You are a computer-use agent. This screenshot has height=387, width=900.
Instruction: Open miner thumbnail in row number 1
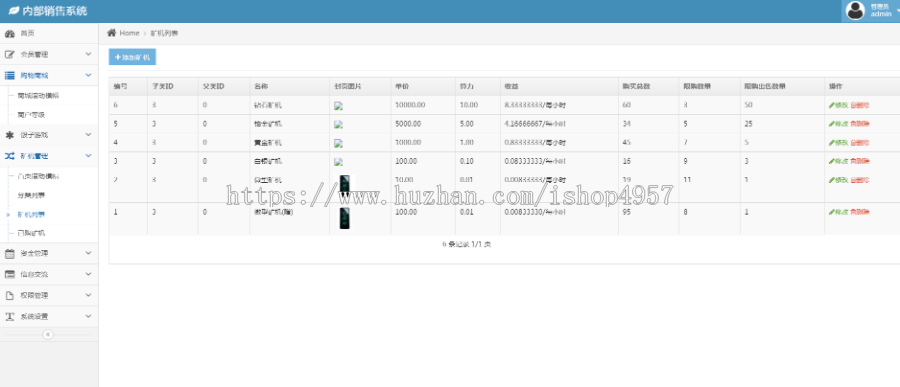pyautogui.click(x=344, y=218)
